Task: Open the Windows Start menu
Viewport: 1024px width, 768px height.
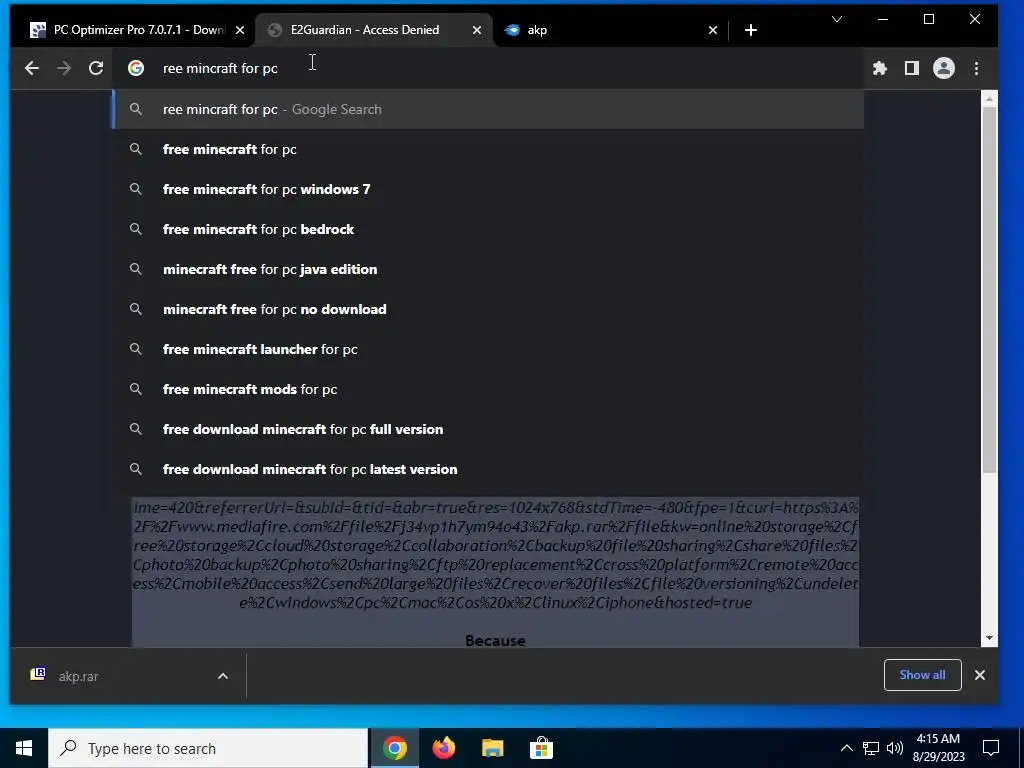Action: coord(24,748)
